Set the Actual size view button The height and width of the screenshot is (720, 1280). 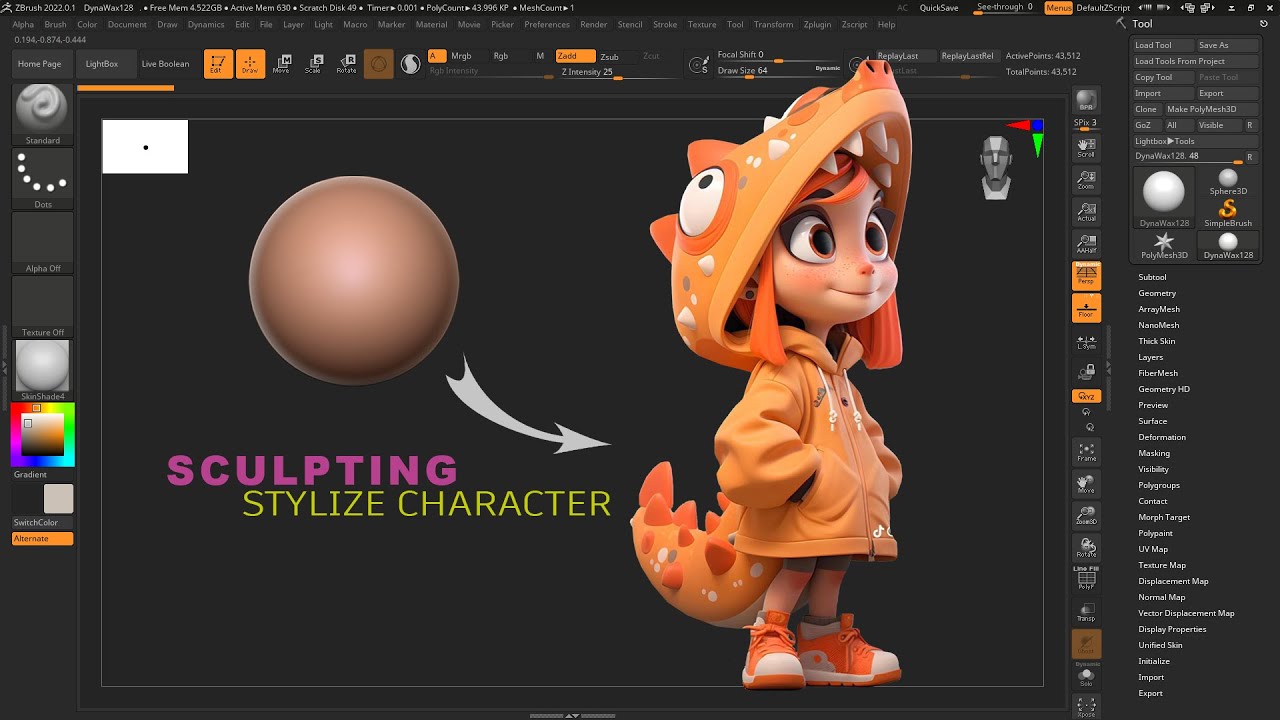click(1086, 212)
